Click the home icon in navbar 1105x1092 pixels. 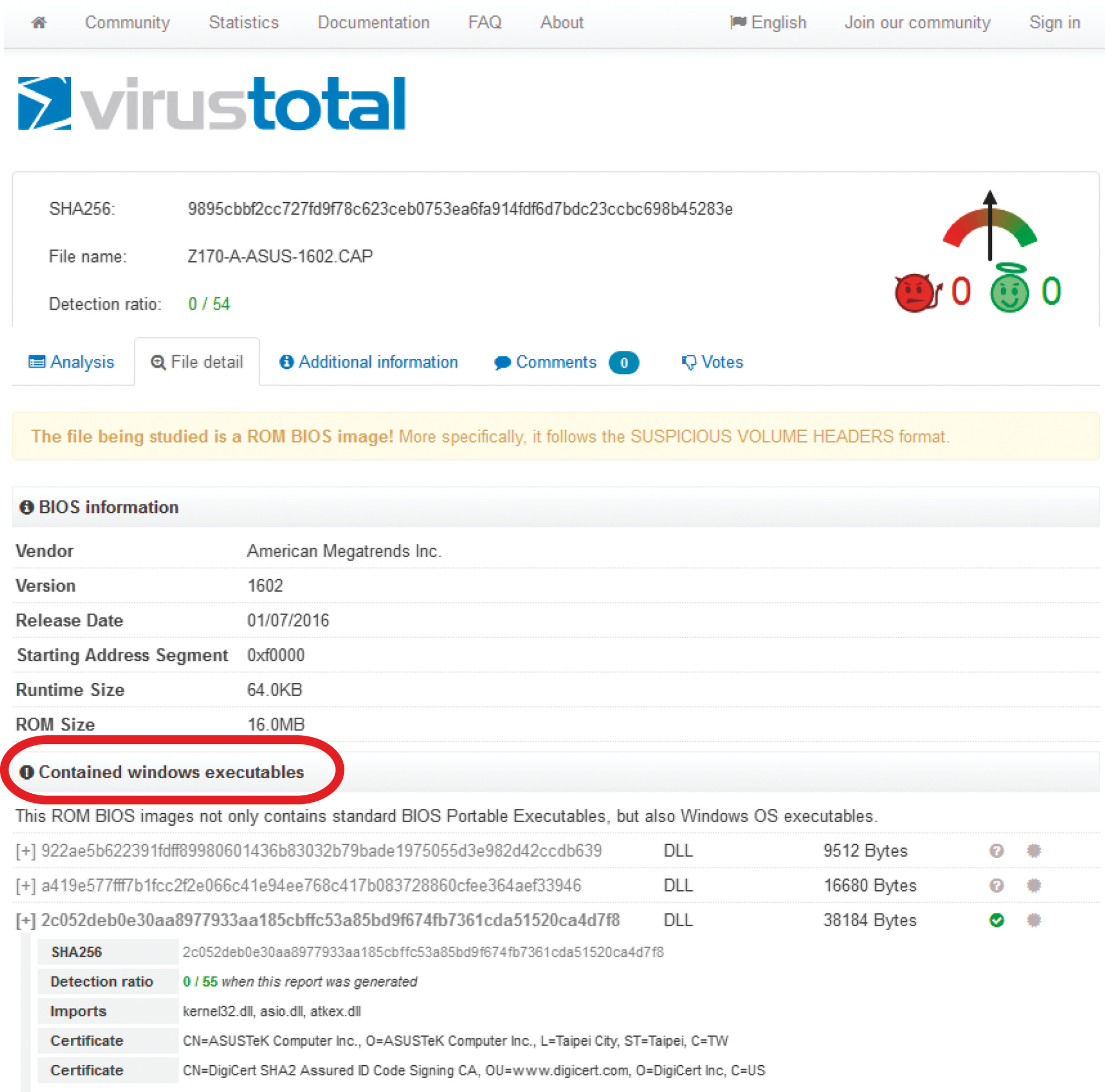(x=39, y=23)
